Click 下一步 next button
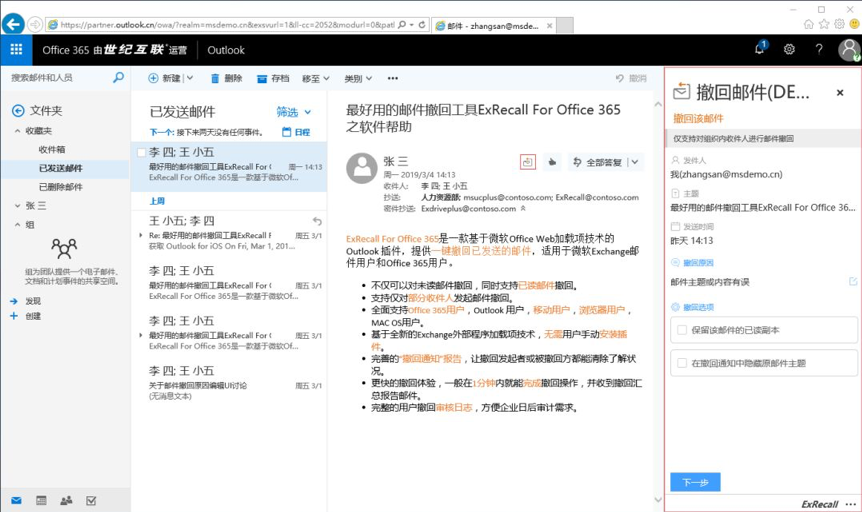Viewport: 862px width, 512px height. tap(695, 482)
